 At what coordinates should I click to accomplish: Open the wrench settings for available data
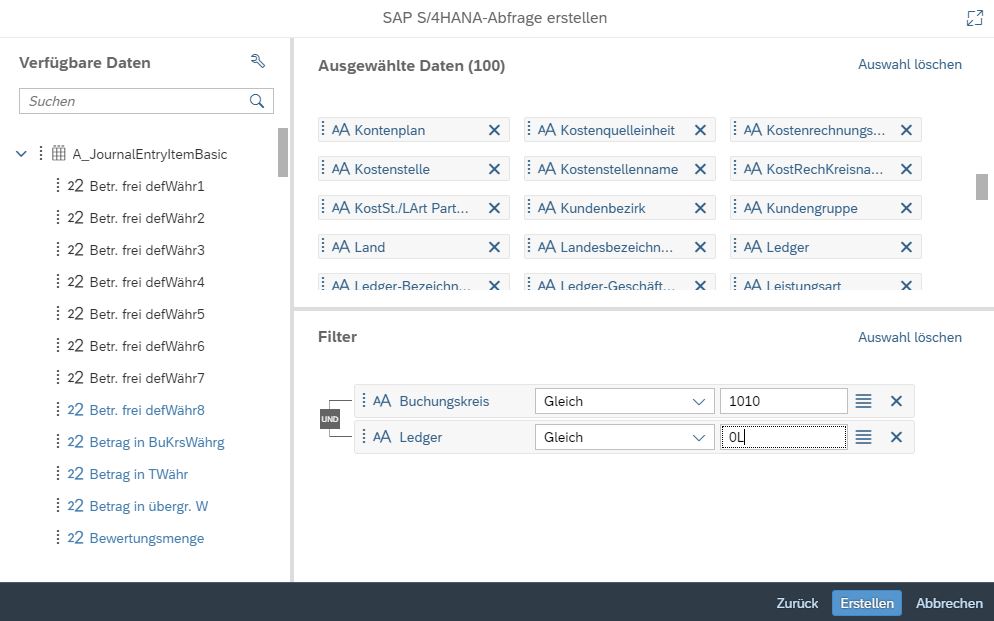click(x=257, y=61)
